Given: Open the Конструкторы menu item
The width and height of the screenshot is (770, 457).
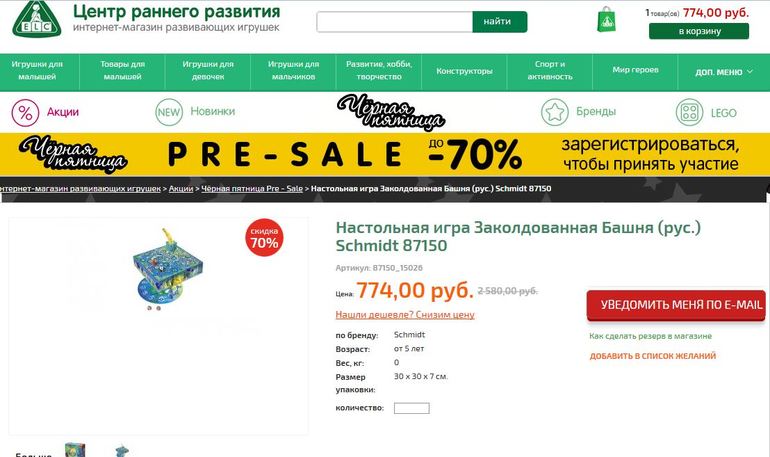Looking at the screenshot, I should point(464,71).
